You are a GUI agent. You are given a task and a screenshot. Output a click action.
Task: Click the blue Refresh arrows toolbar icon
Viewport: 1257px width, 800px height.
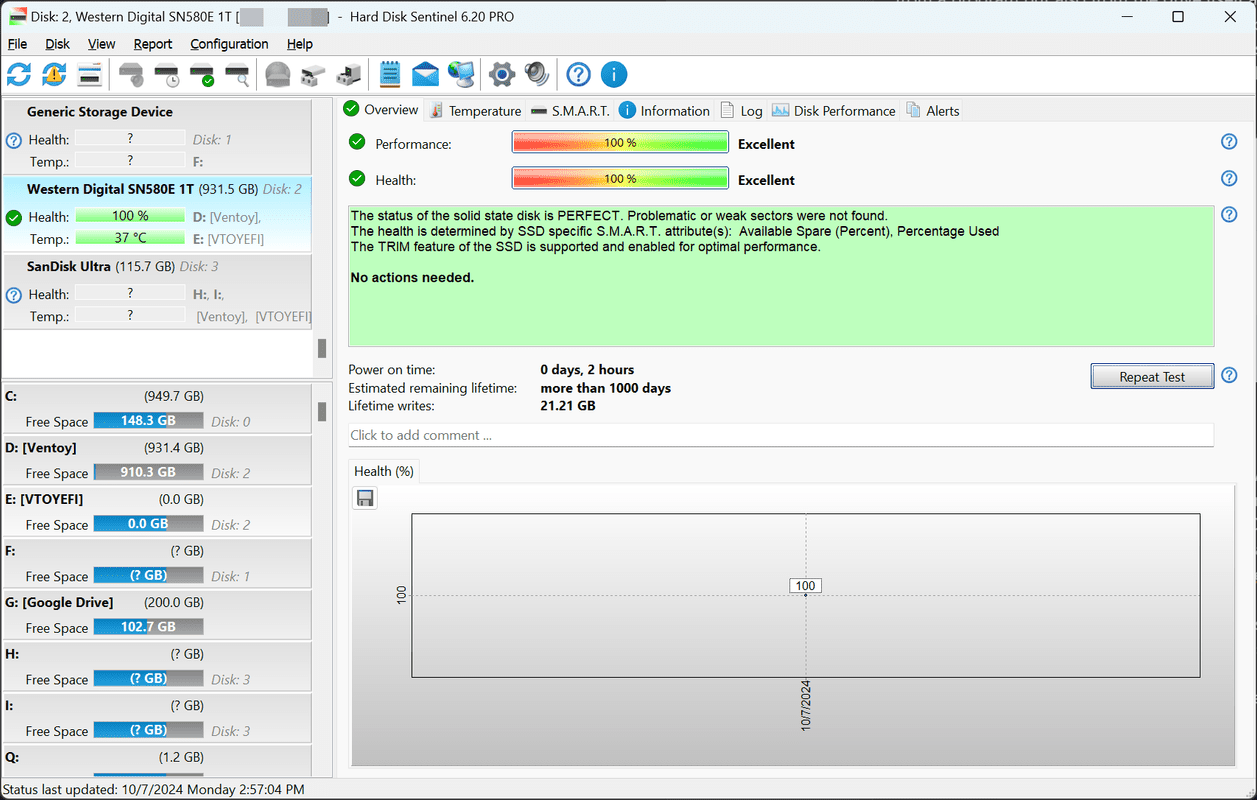[19, 74]
